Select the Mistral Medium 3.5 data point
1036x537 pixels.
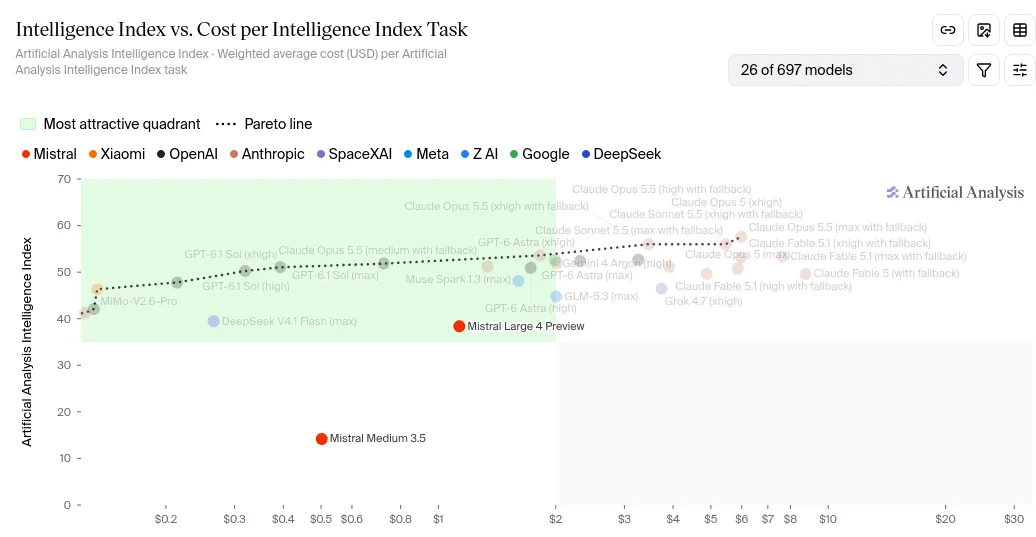point(322,439)
